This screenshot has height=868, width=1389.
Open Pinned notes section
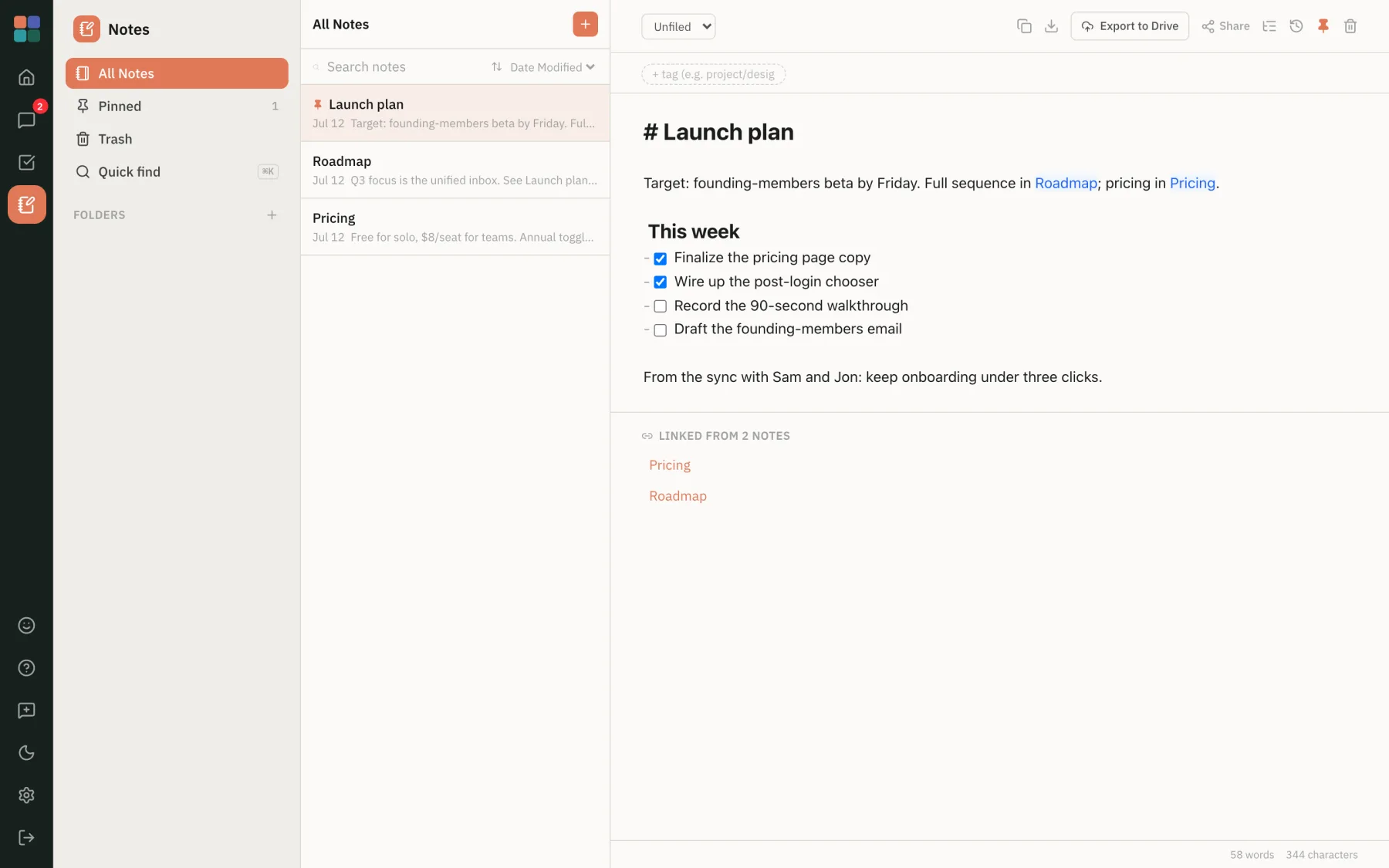[x=177, y=106]
